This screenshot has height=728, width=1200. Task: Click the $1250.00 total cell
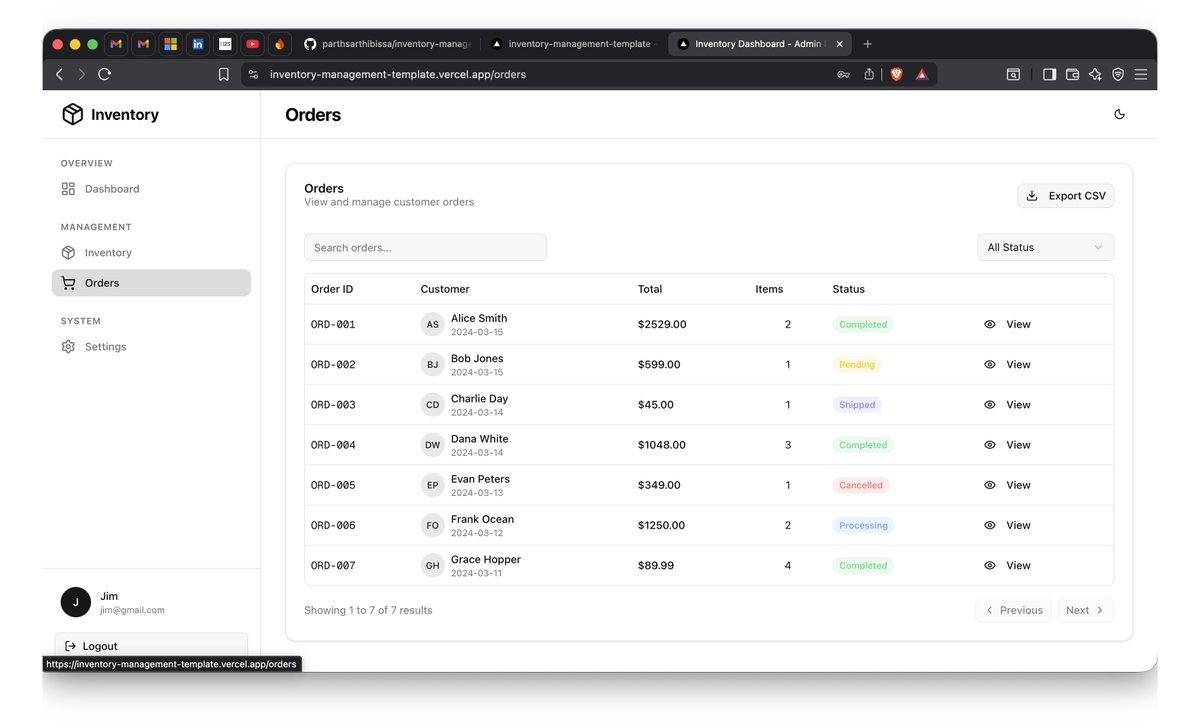point(662,525)
